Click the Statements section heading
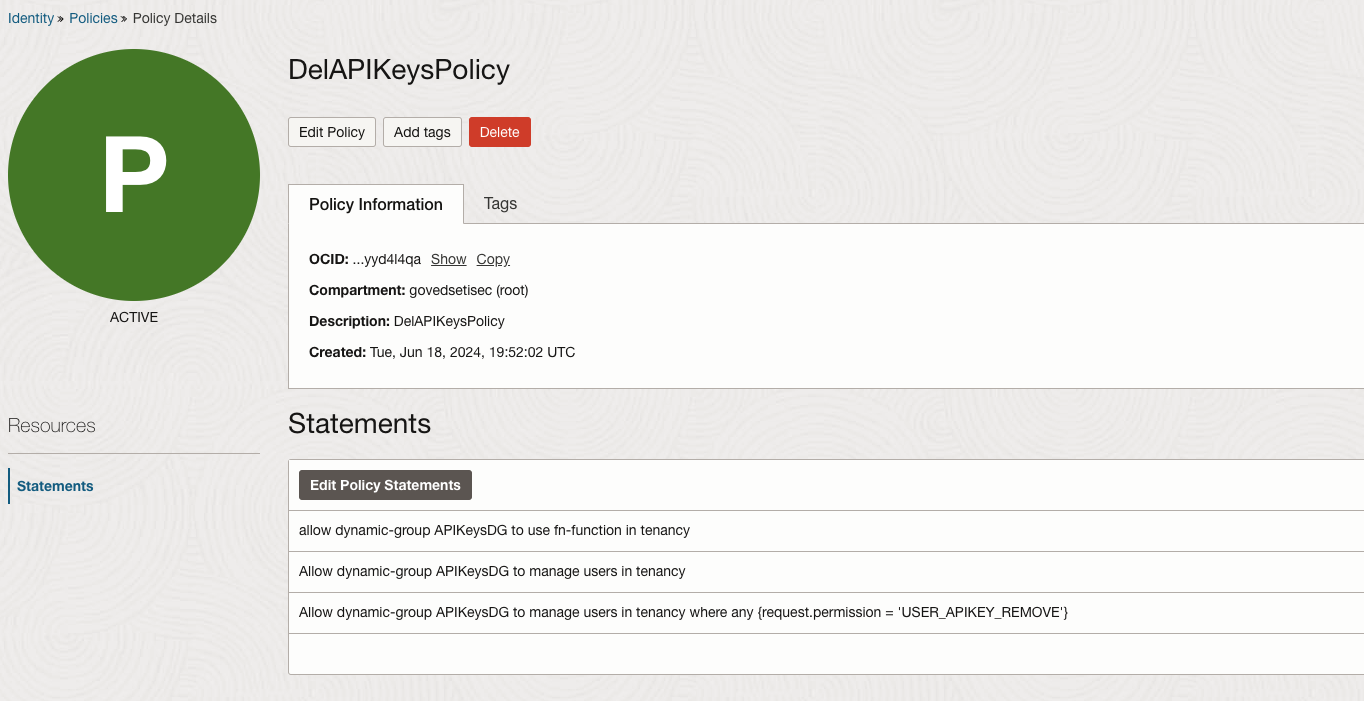Viewport: 1364px width, 701px height. [359, 423]
